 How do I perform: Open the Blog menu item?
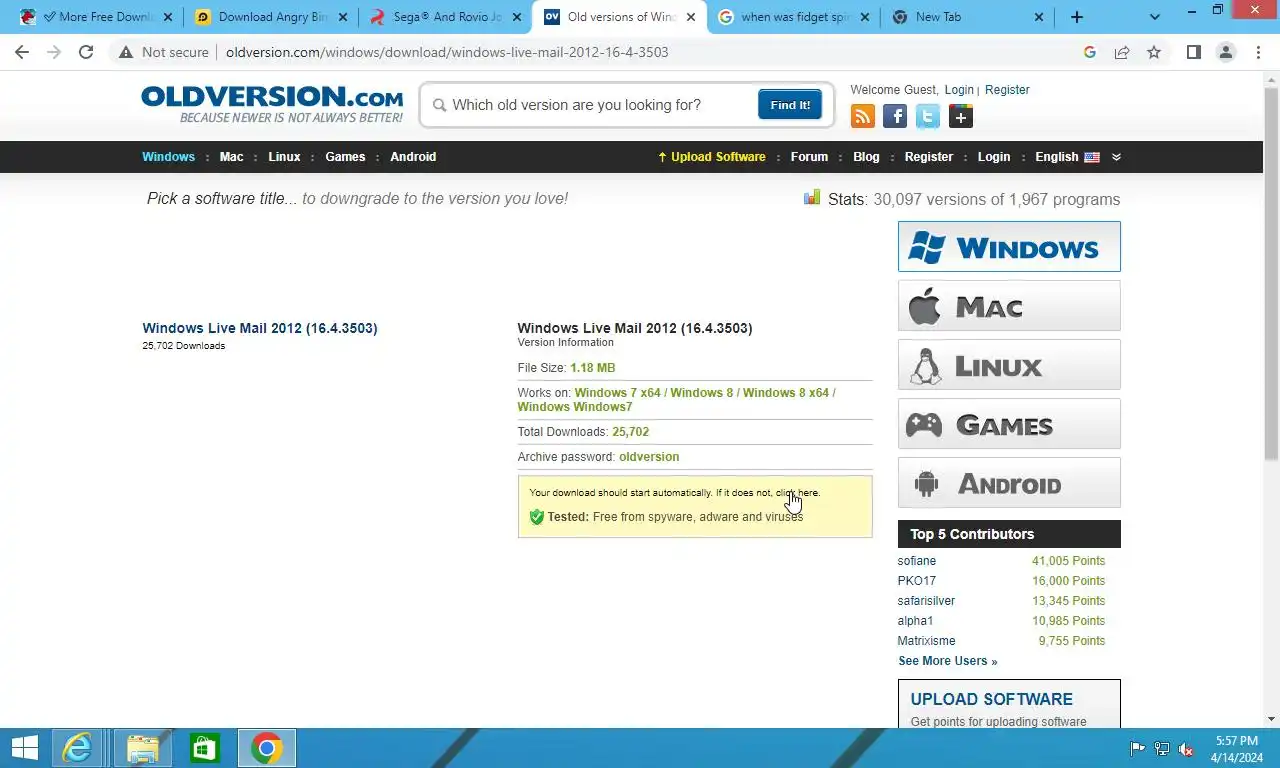(x=866, y=157)
